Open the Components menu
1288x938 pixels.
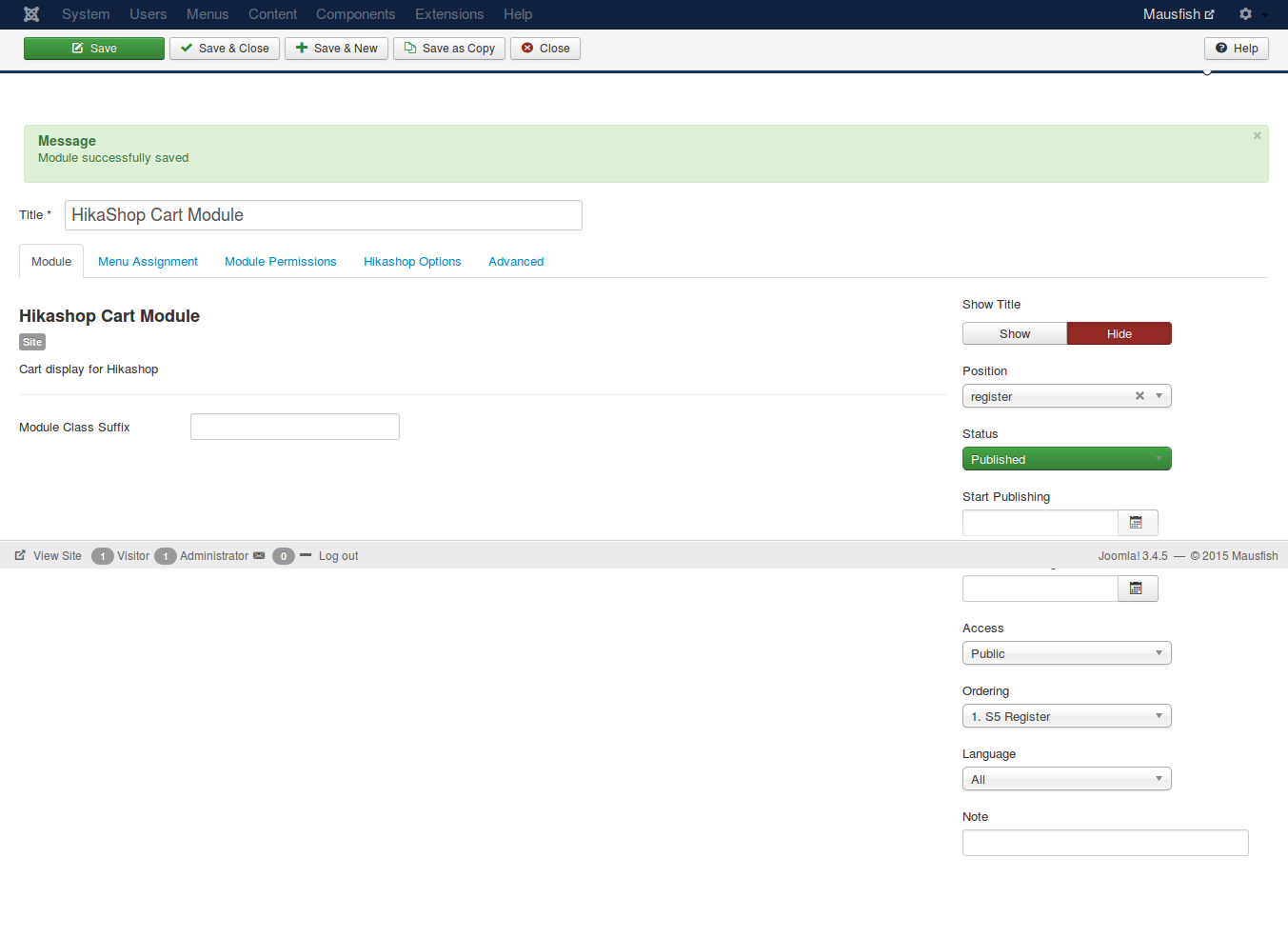click(355, 14)
